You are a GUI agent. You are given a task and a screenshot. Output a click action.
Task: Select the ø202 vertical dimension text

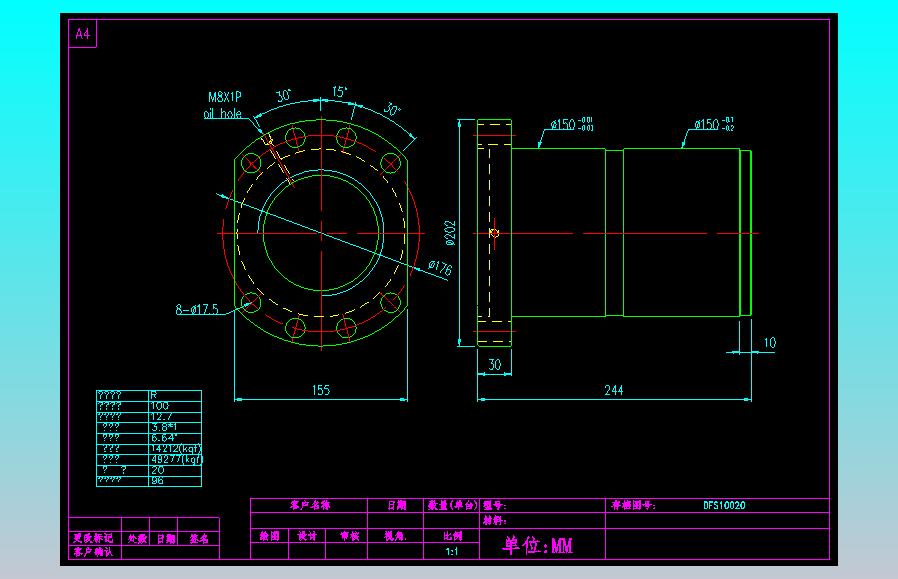click(451, 233)
